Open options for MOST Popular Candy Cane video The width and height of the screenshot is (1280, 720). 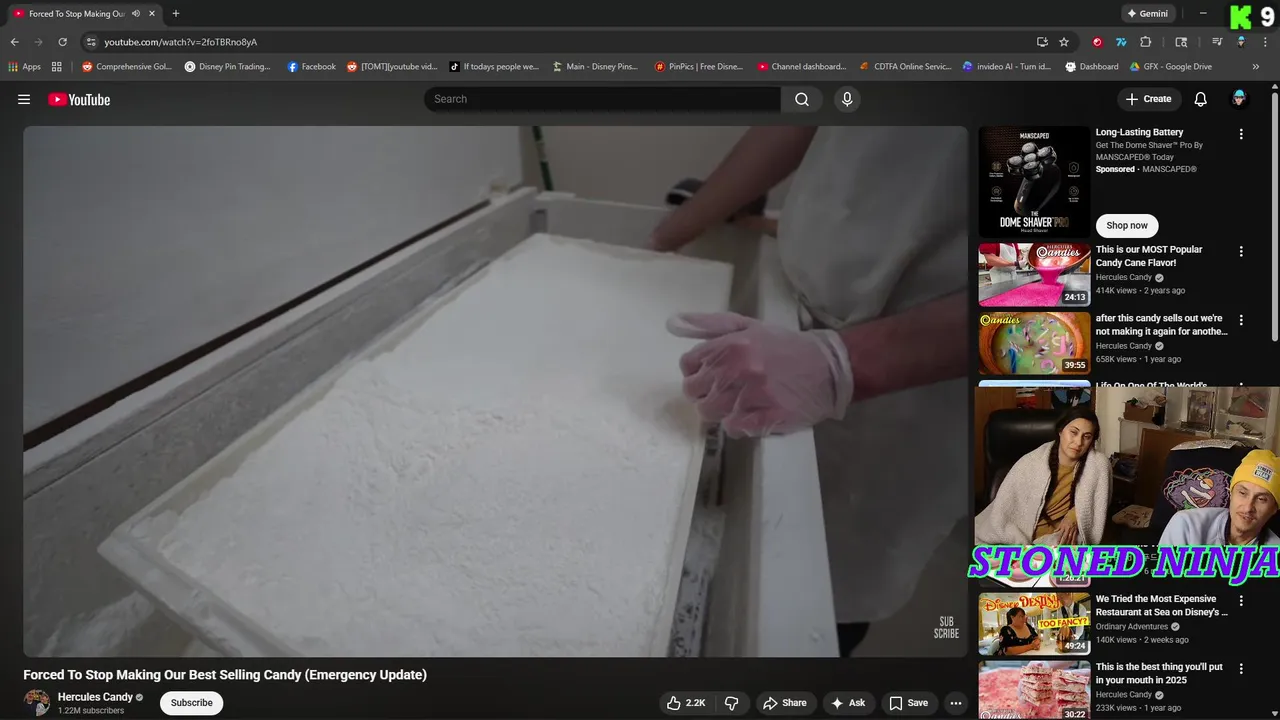[1241, 252]
